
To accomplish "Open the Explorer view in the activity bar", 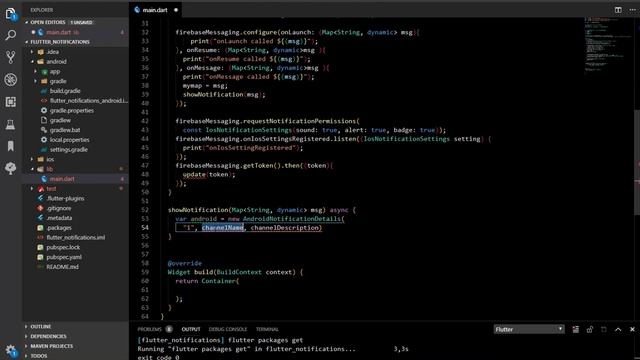I will [x=11, y=14].
